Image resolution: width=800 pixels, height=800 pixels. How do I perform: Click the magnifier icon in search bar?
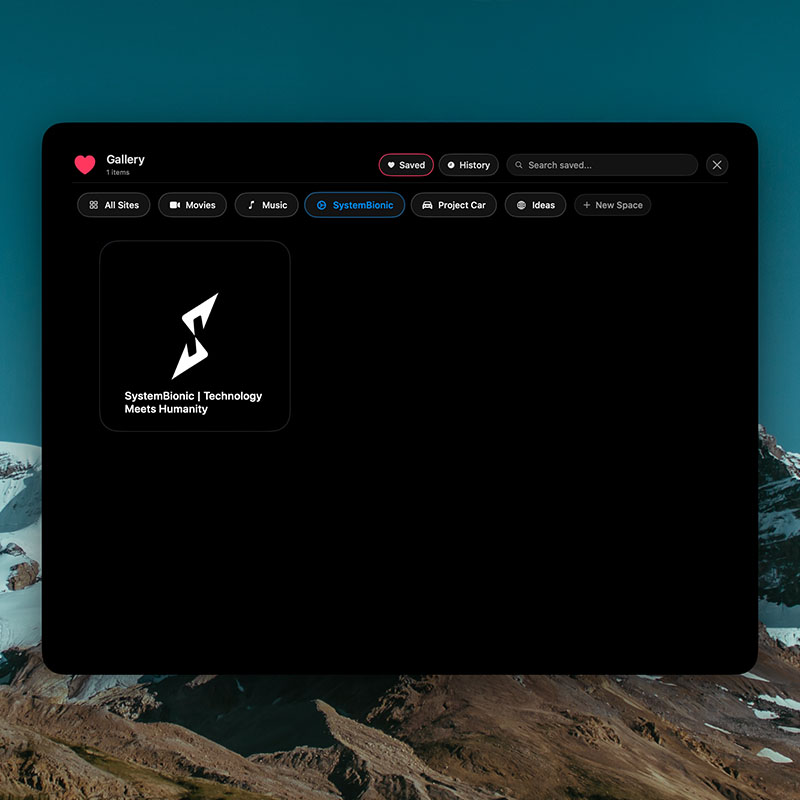519,165
